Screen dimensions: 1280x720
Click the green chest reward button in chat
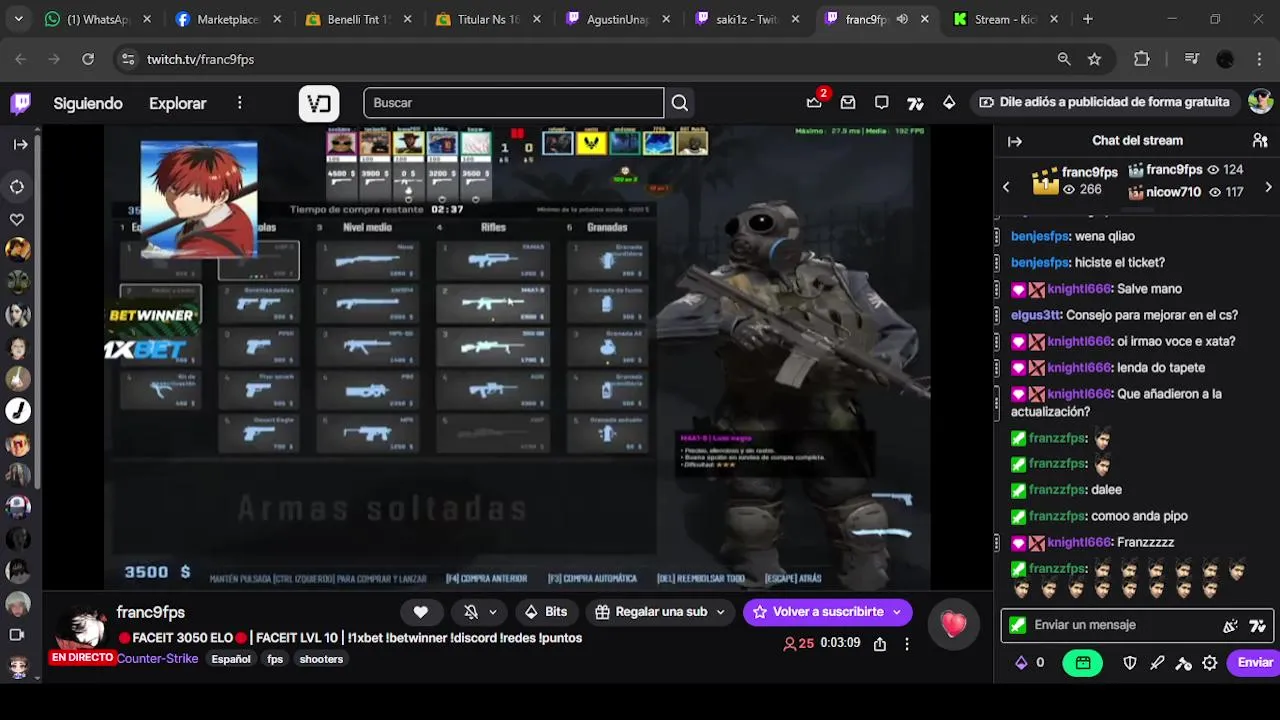coord(1083,662)
